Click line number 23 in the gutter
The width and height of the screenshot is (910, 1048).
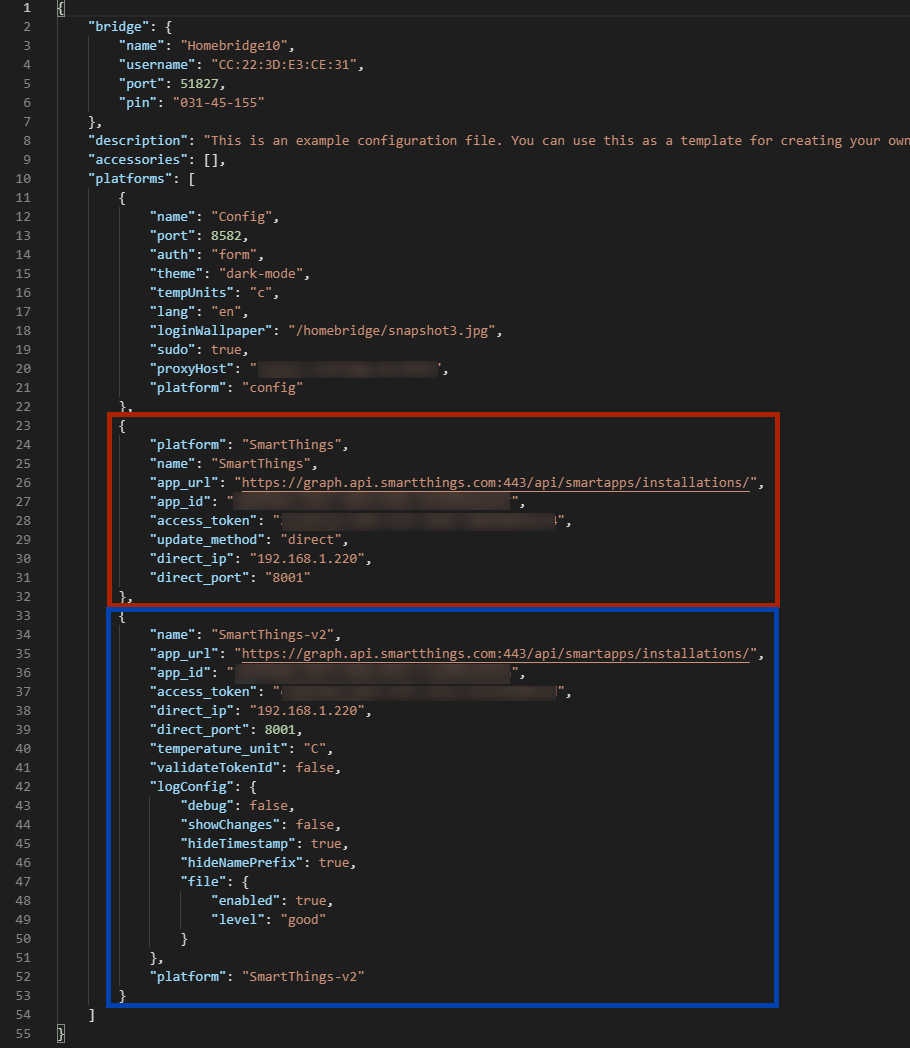pyautogui.click(x=23, y=426)
